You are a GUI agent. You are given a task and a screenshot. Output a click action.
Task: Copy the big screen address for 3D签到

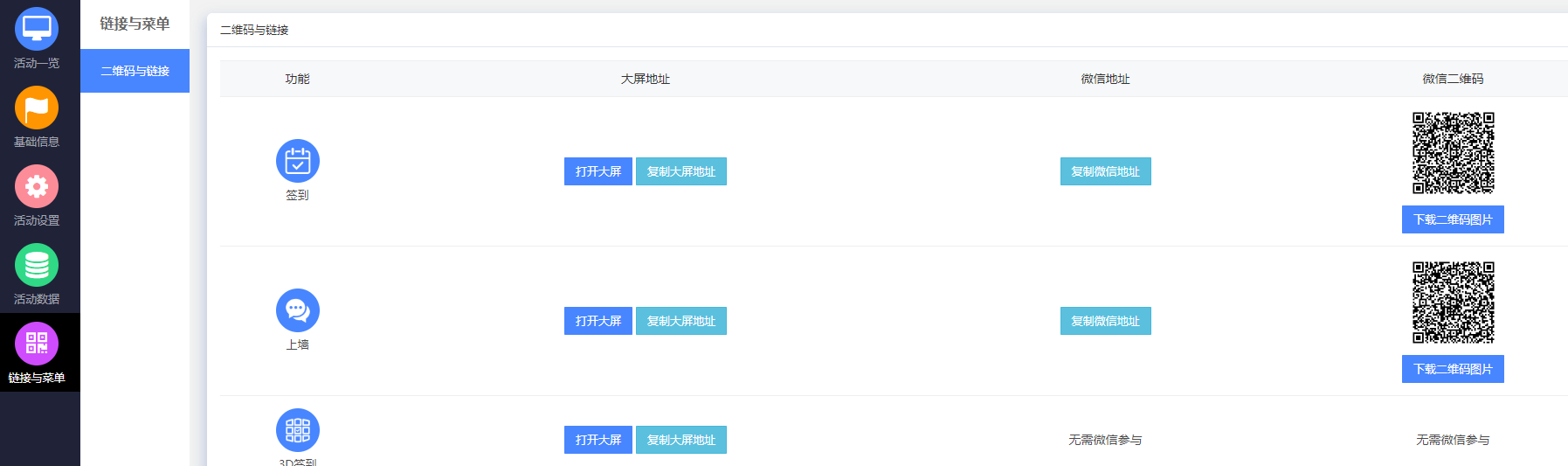[x=681, y=440]
